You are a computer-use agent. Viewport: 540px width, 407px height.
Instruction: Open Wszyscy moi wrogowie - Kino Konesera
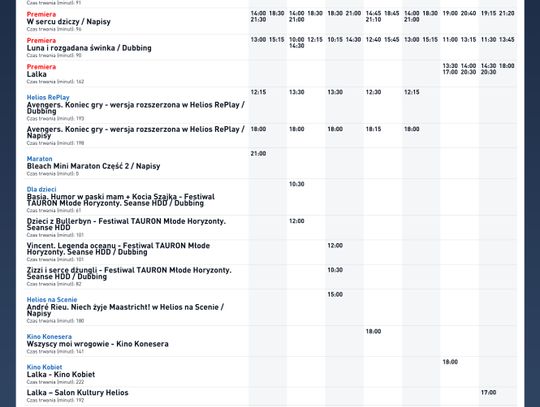(x=97, y=344)
